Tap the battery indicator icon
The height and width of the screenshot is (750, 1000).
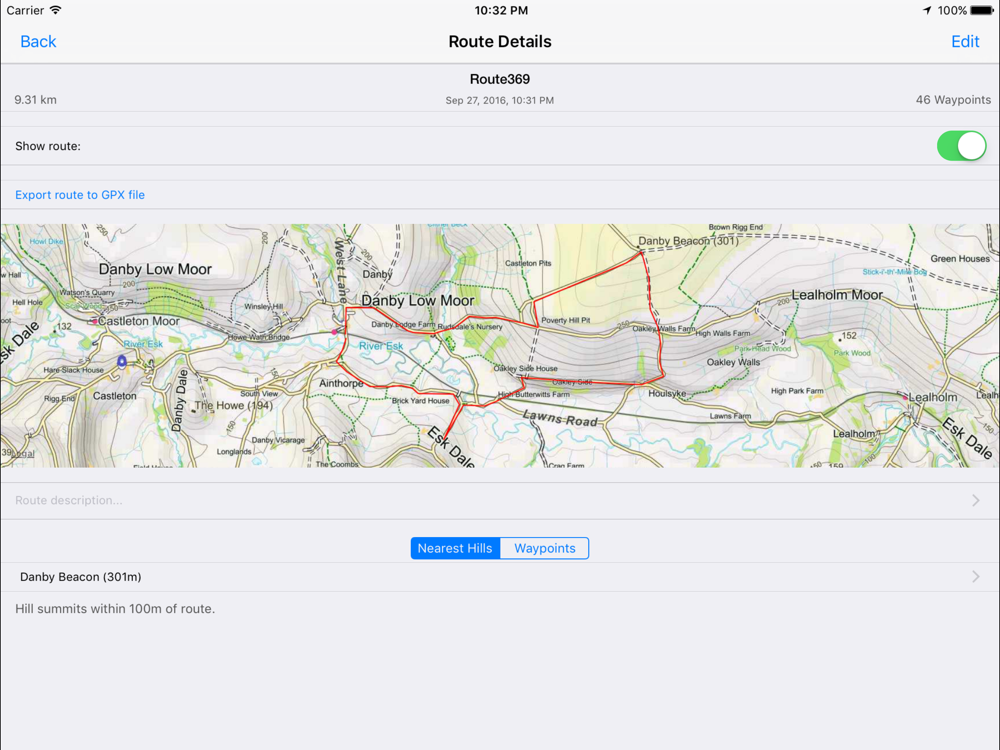point(982,10)
